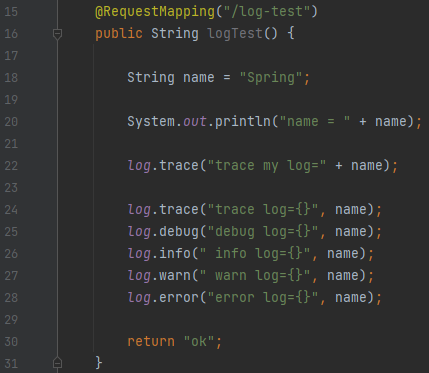Click the @RequestMapping annotation
Image resolution: width=429 pixels, height=373 pixels.
click(155, 12)
